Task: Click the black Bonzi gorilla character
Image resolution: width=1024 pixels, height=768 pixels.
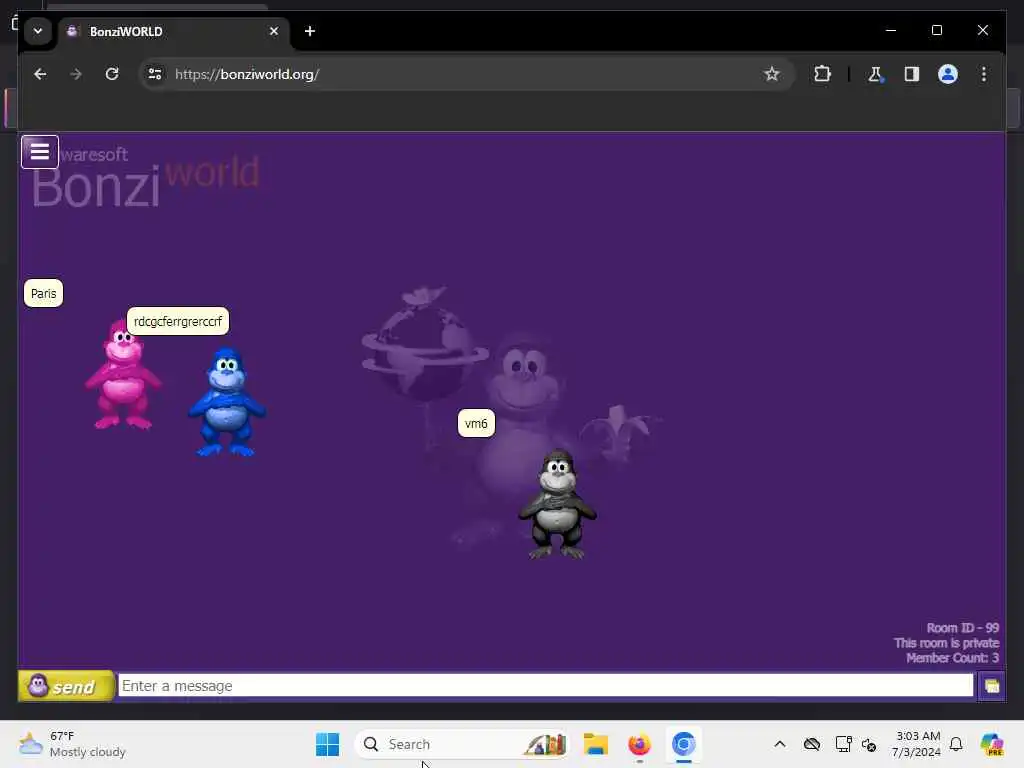Action: coord(557,504)
